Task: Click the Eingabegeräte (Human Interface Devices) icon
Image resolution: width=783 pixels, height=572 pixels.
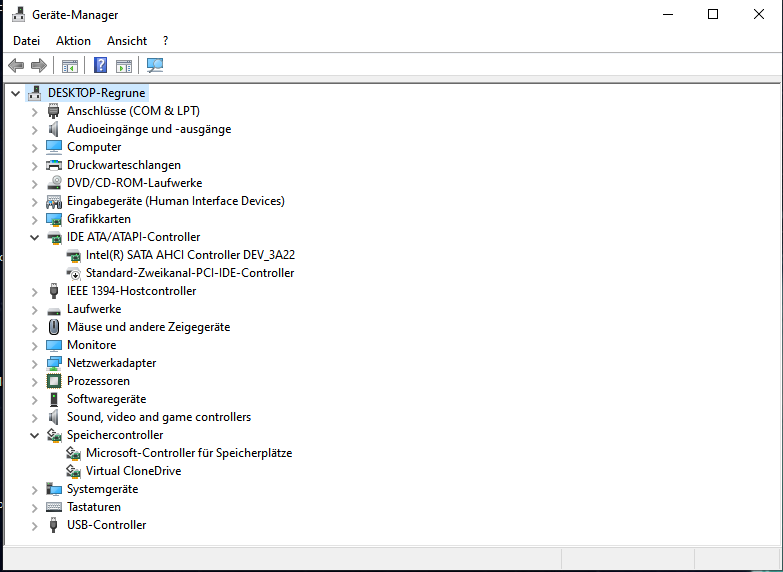Action: tap(54, 201)
